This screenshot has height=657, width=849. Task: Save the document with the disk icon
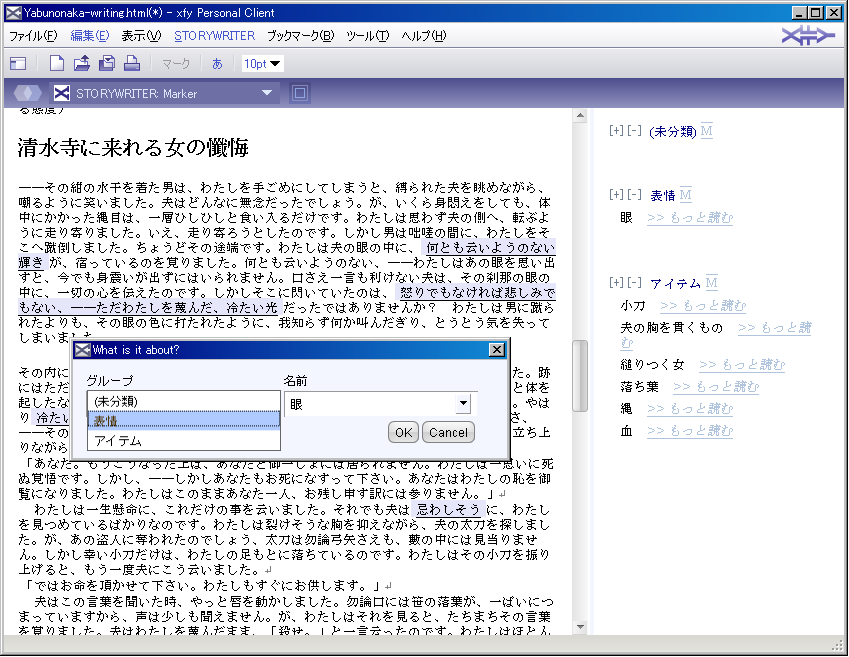[x=107, y=63]
